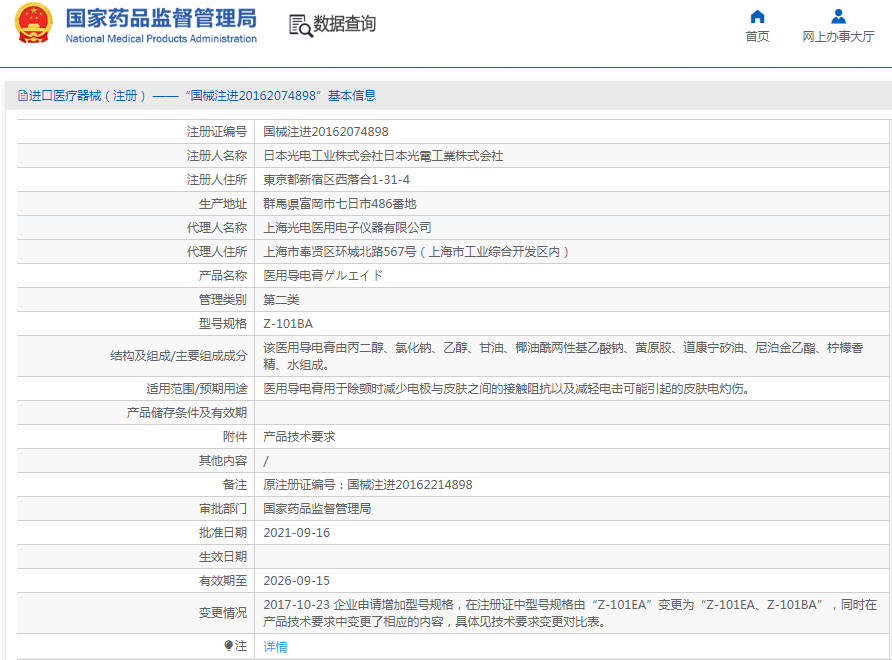Open 网上办事大厅 via its text label

point(838,37)
